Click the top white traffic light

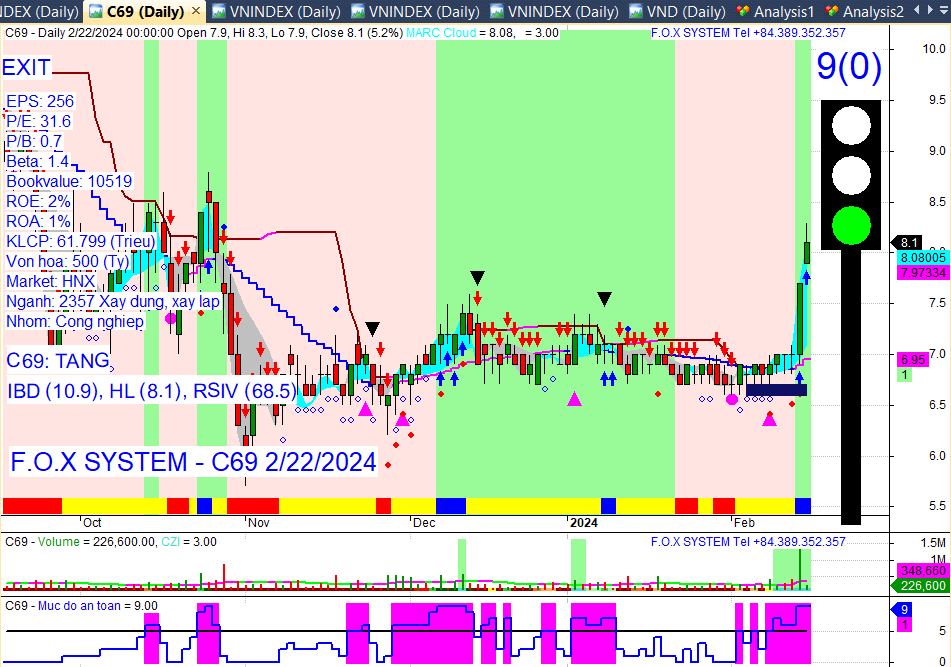(851, 126)
